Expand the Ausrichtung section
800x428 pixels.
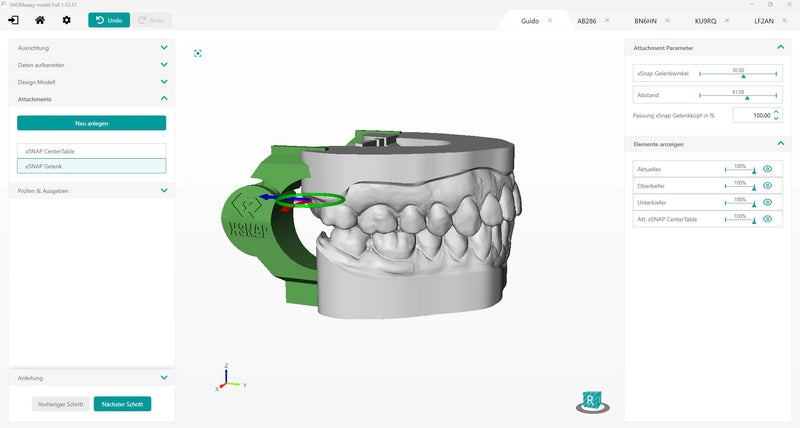pyautogui.click(x=91, y=48)
